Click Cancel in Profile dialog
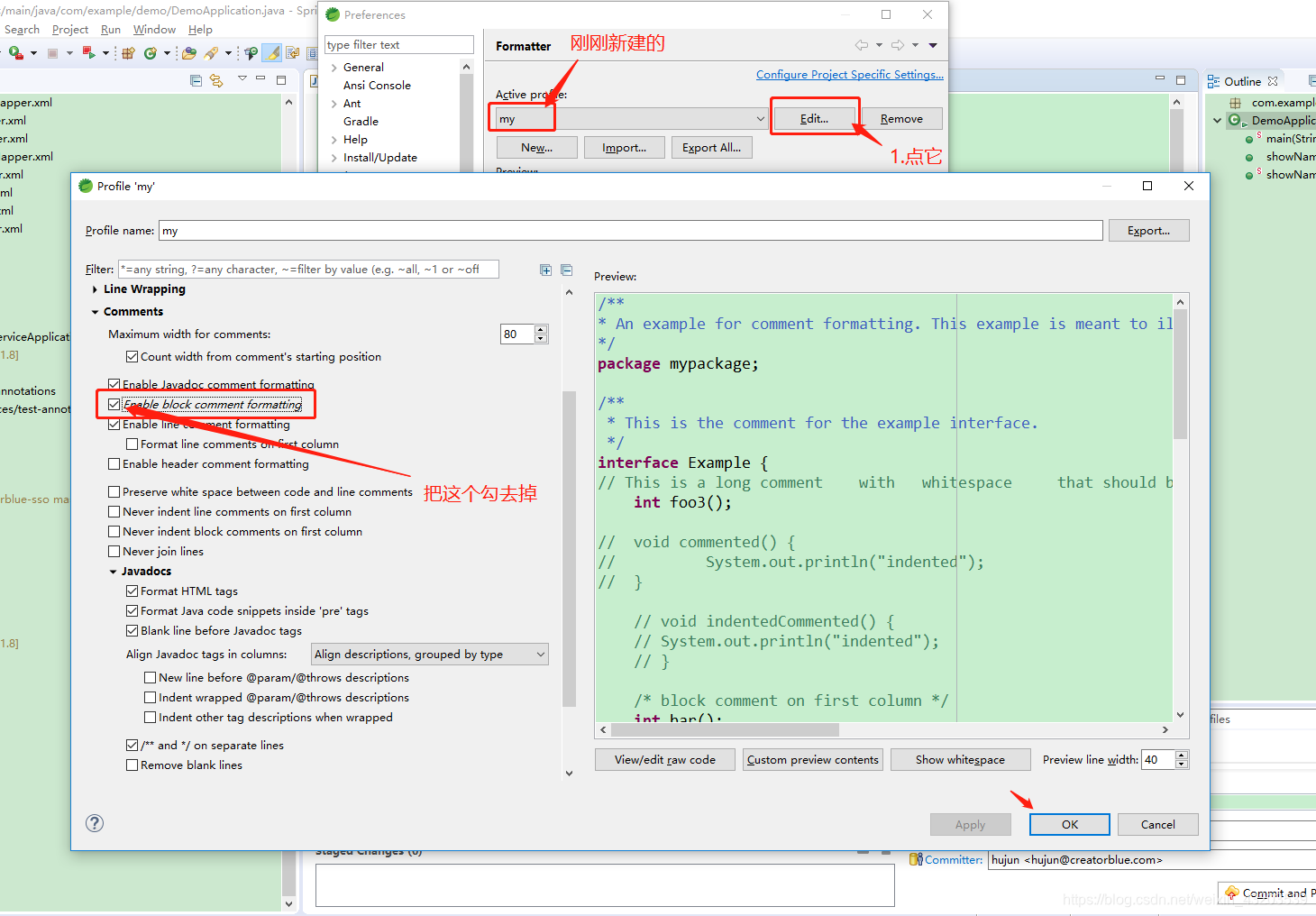This screenshot has height=916, width=1316. (x=1158, y=824)
